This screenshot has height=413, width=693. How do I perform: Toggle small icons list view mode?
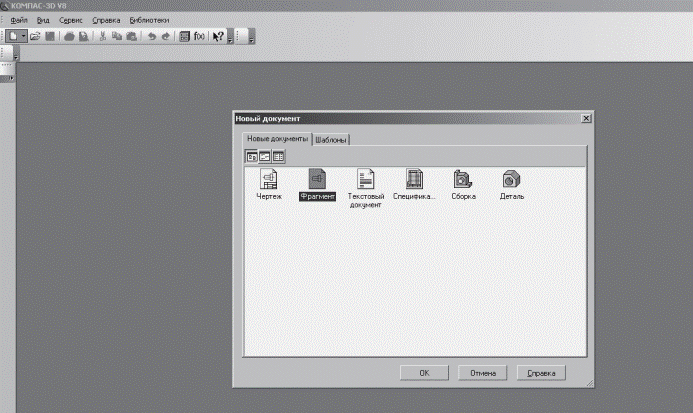coord(265,157)
